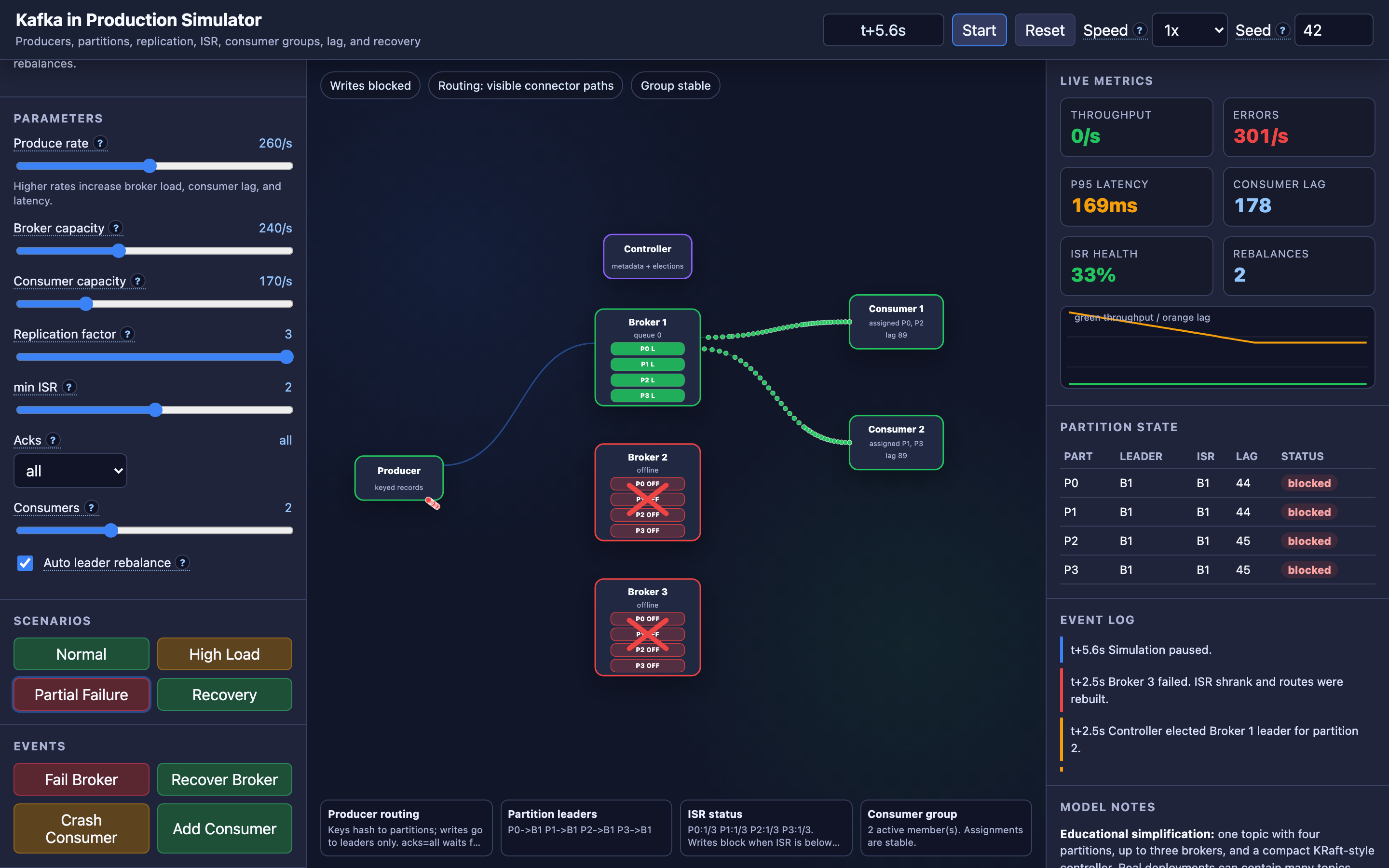This screenshot has width=1389, height=868.
Task: Open the Seed help icon
Action: tap(1283, 30)
